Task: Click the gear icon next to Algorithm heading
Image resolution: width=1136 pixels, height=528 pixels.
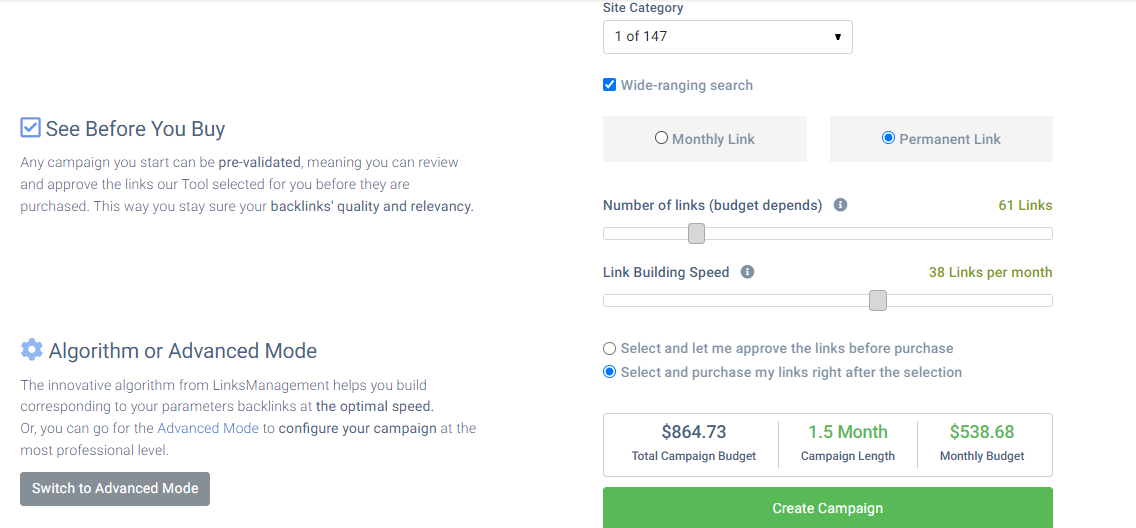Action: (31, 350)
